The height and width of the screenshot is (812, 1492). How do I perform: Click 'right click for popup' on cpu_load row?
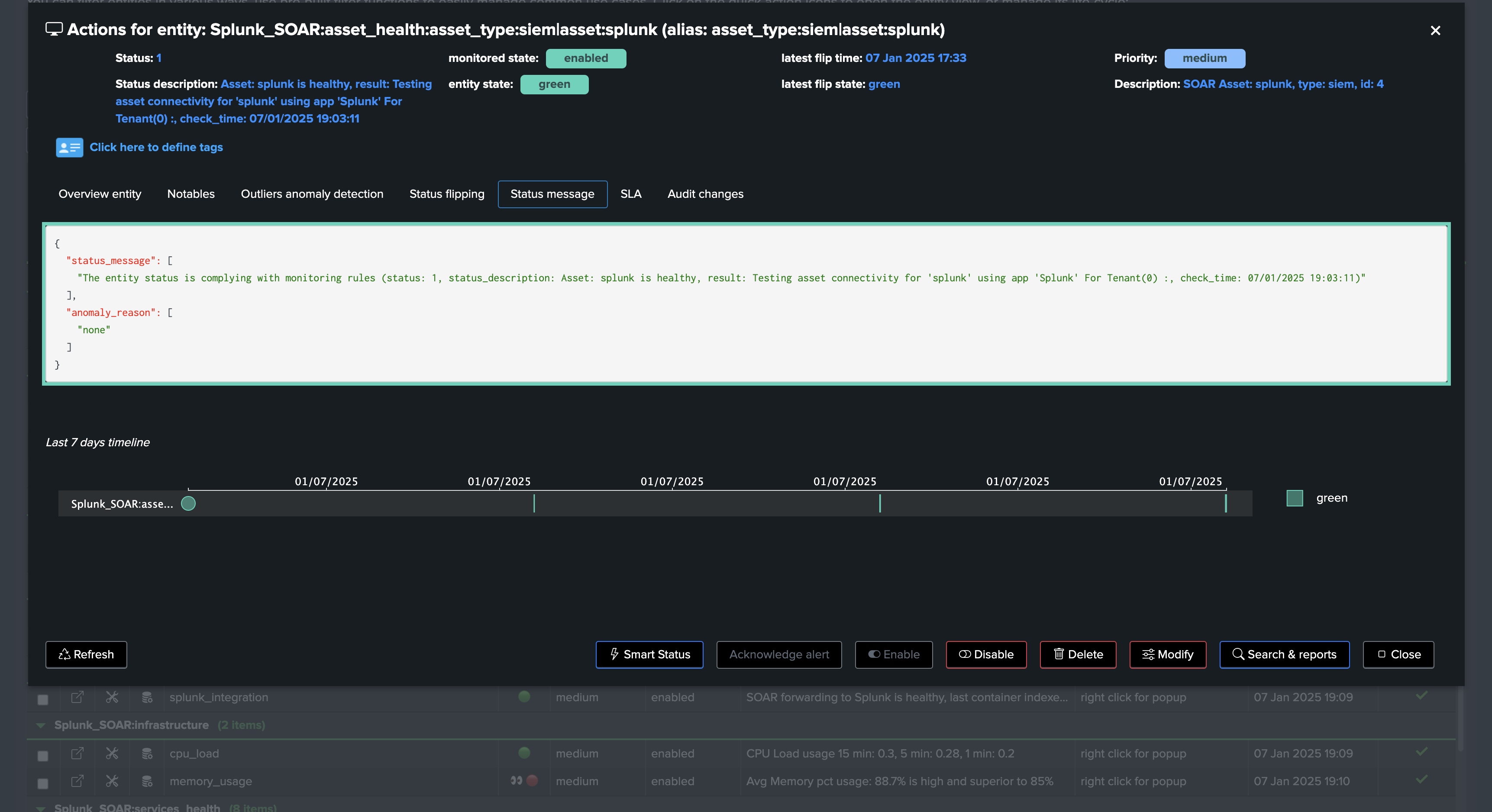pos(1133,754)
